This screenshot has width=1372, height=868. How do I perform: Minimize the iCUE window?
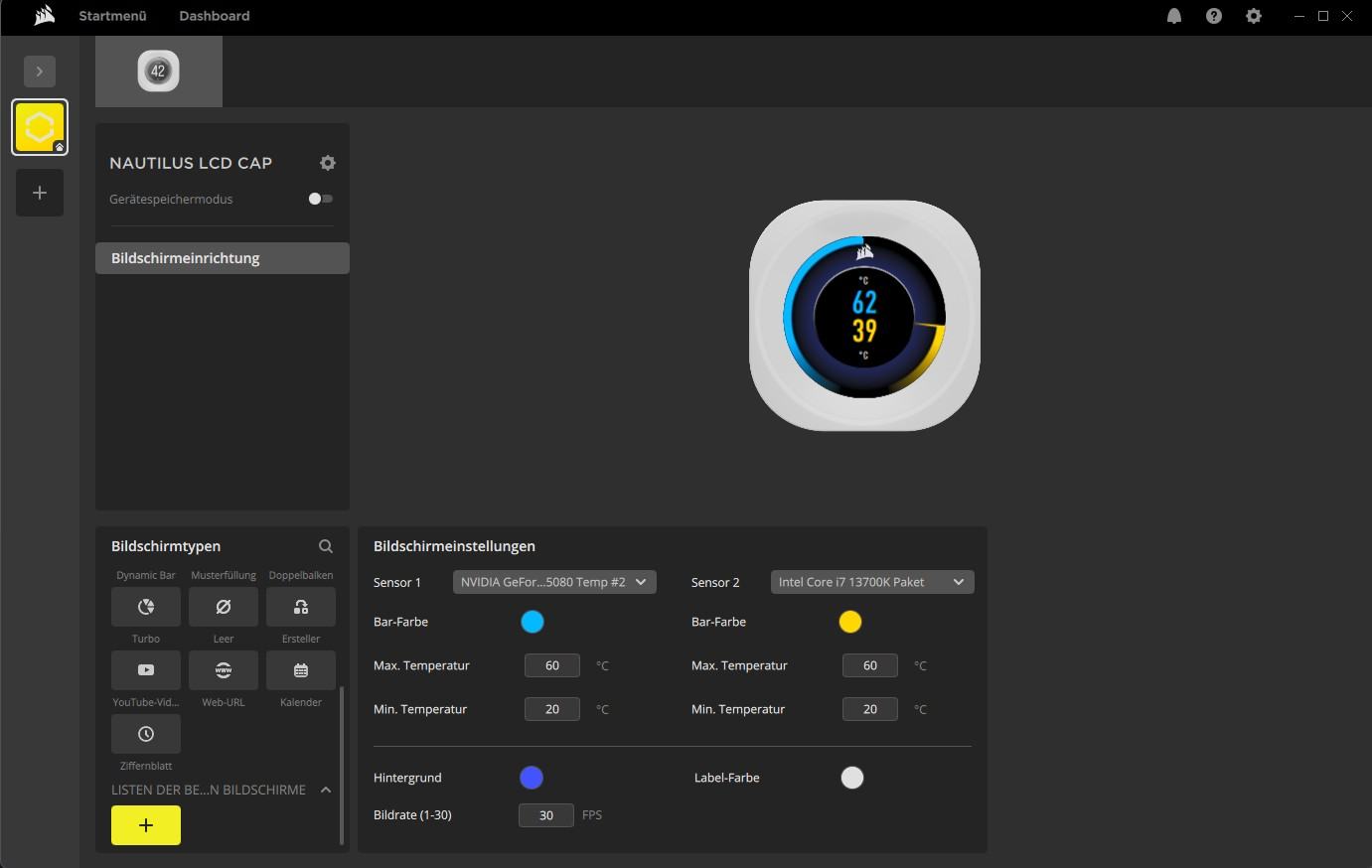click(x=1299, y=16)
